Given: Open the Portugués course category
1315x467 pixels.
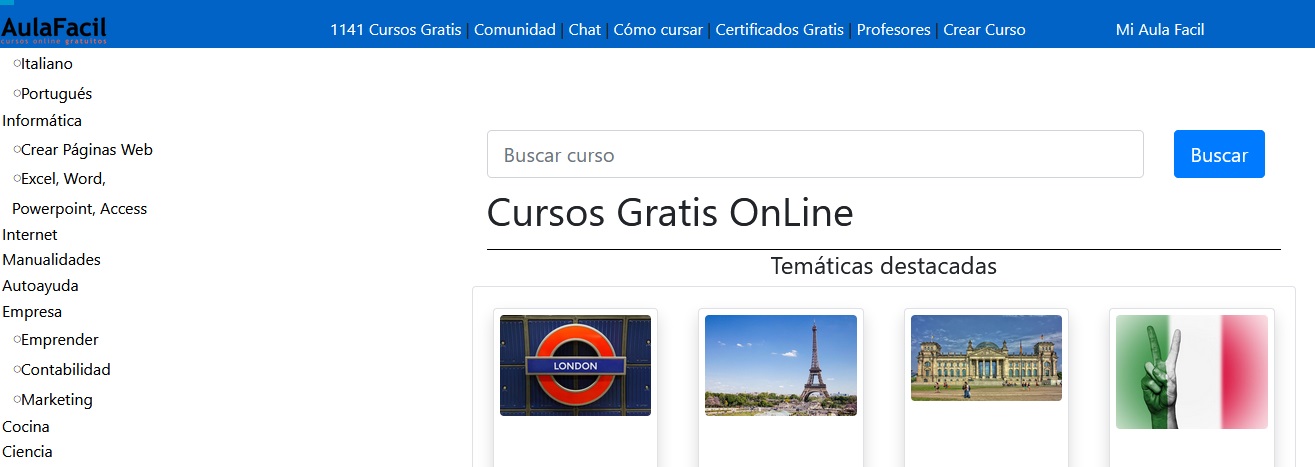Looking at the screenshot, I should [x=56, y=94].
